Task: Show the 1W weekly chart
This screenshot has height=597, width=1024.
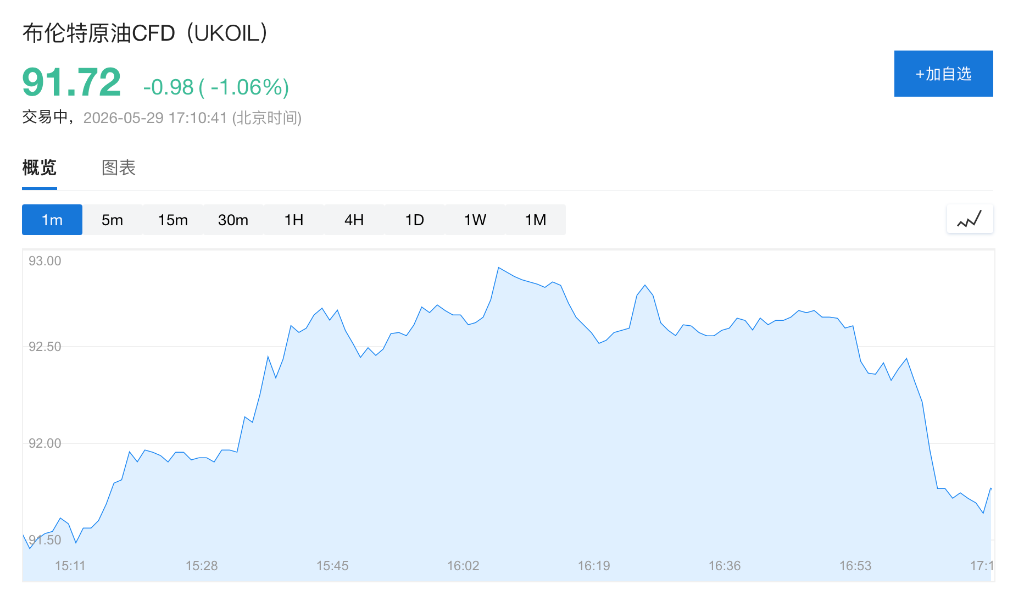Action: [x=475, y=219]
